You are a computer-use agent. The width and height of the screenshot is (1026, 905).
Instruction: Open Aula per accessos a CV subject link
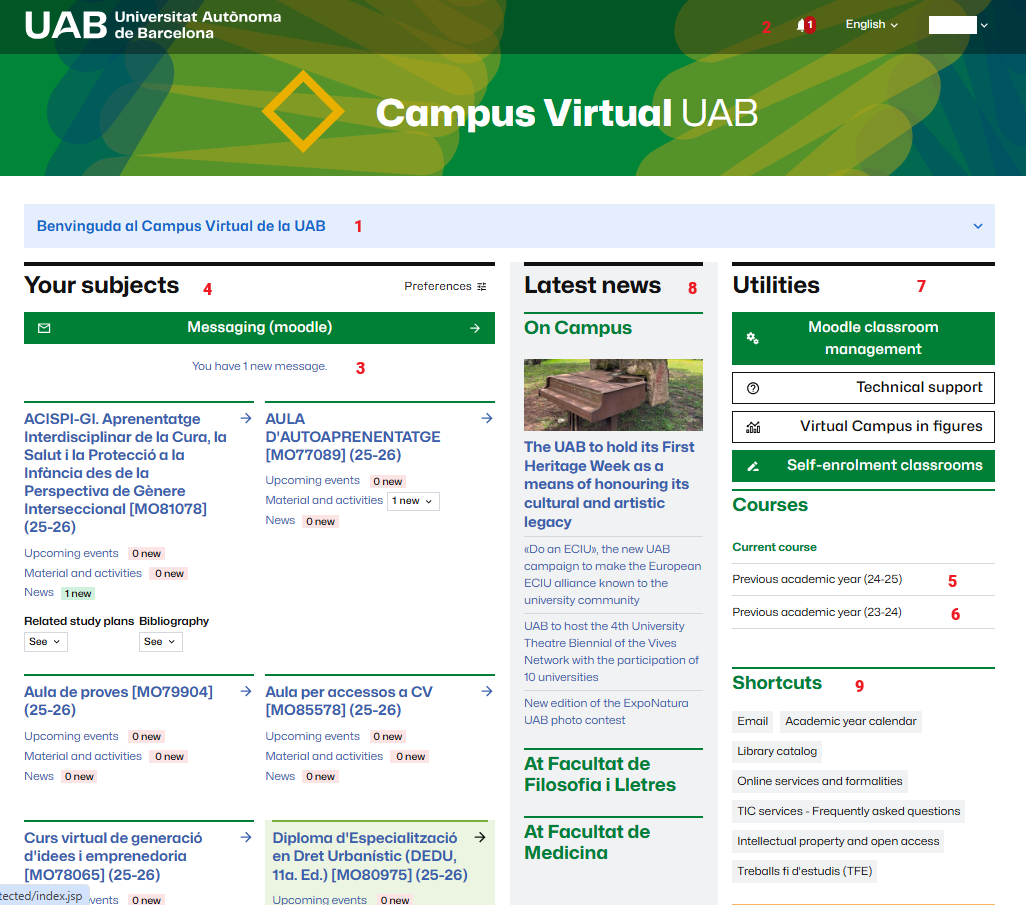tap(349, 701)
